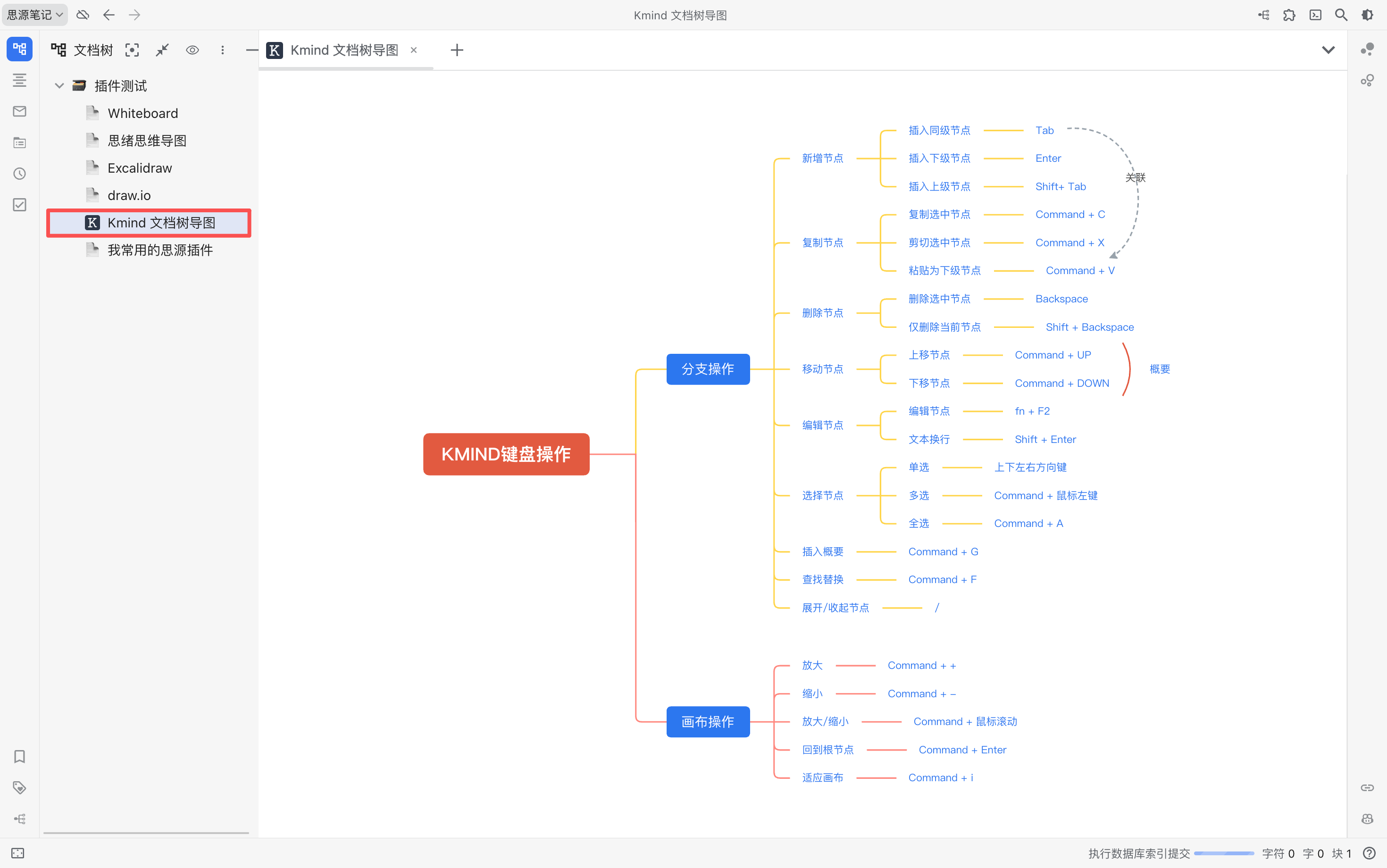Image resolution: width=1387 pixels, height=868 pixels.
Task: Open the Excalidraw document
Action: 140,168
